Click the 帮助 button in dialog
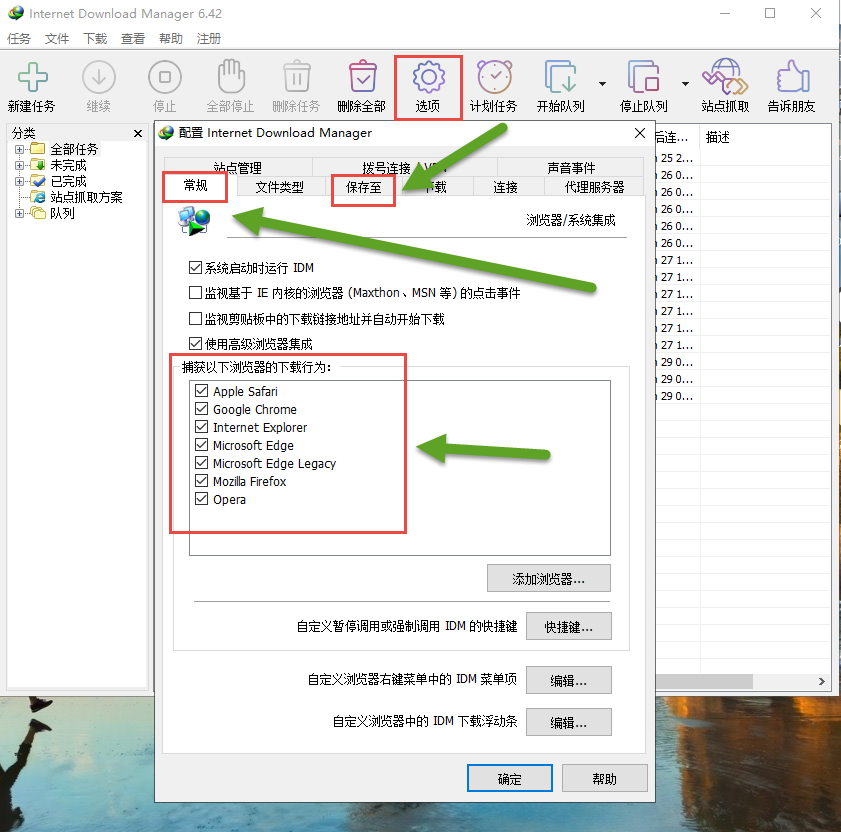841x832 pixels. tap(604, 778)
